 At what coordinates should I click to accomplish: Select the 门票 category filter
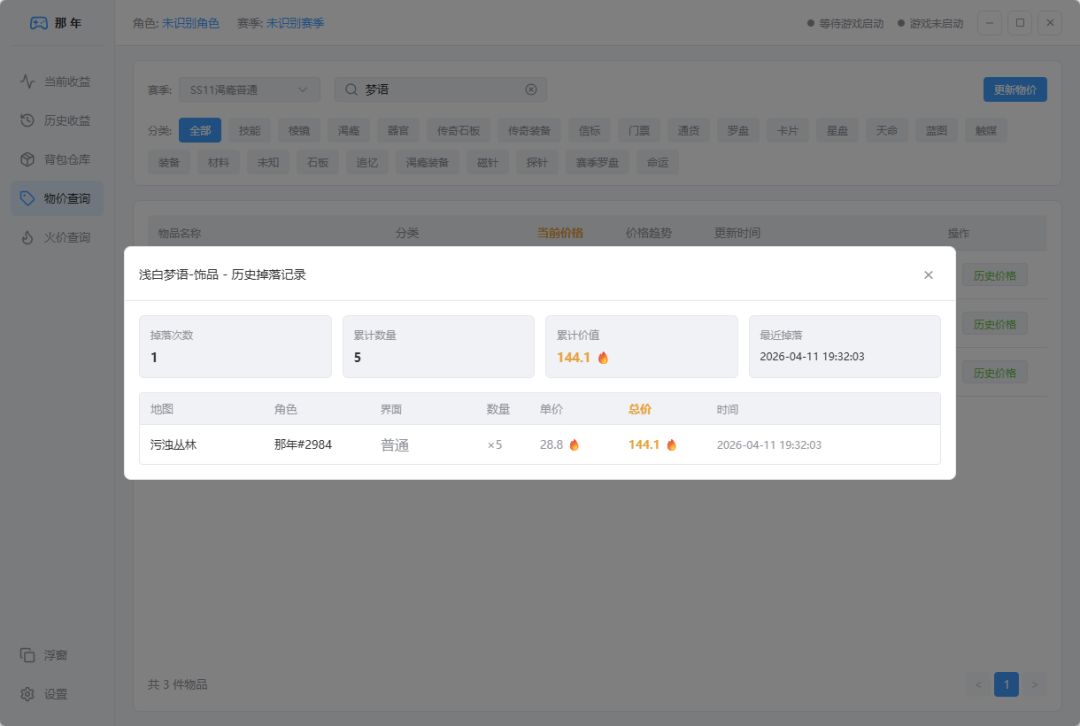[638, 130]
